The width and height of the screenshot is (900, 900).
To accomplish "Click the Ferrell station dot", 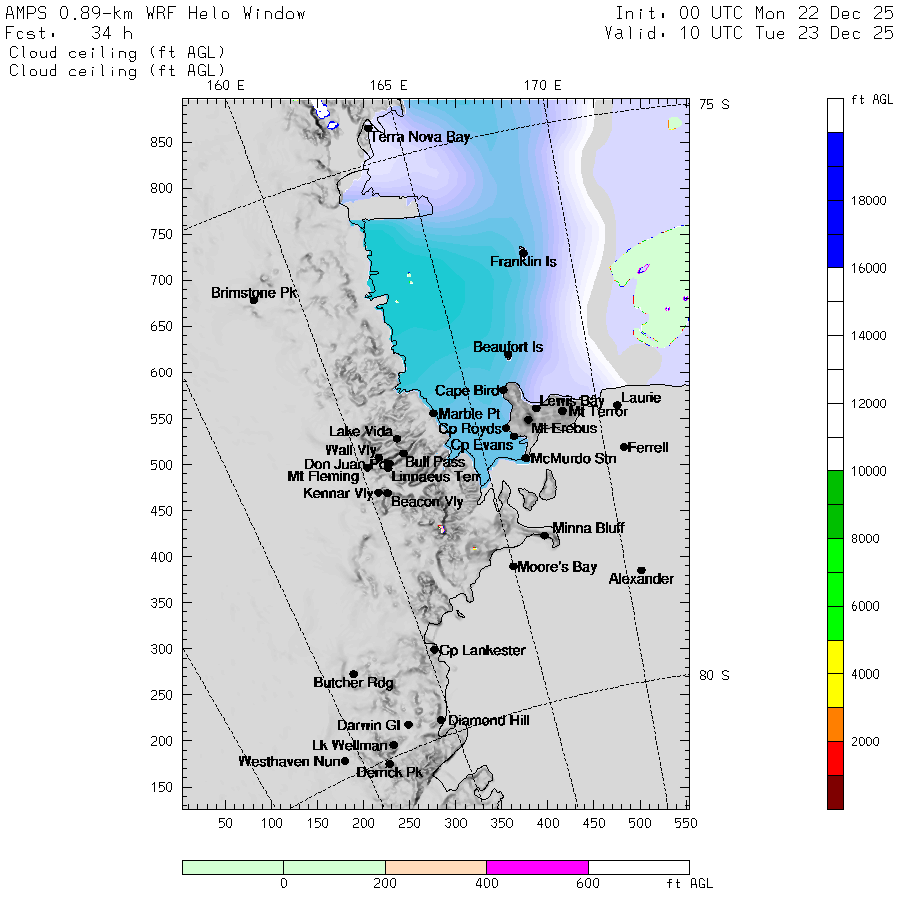I will [624, 447].
